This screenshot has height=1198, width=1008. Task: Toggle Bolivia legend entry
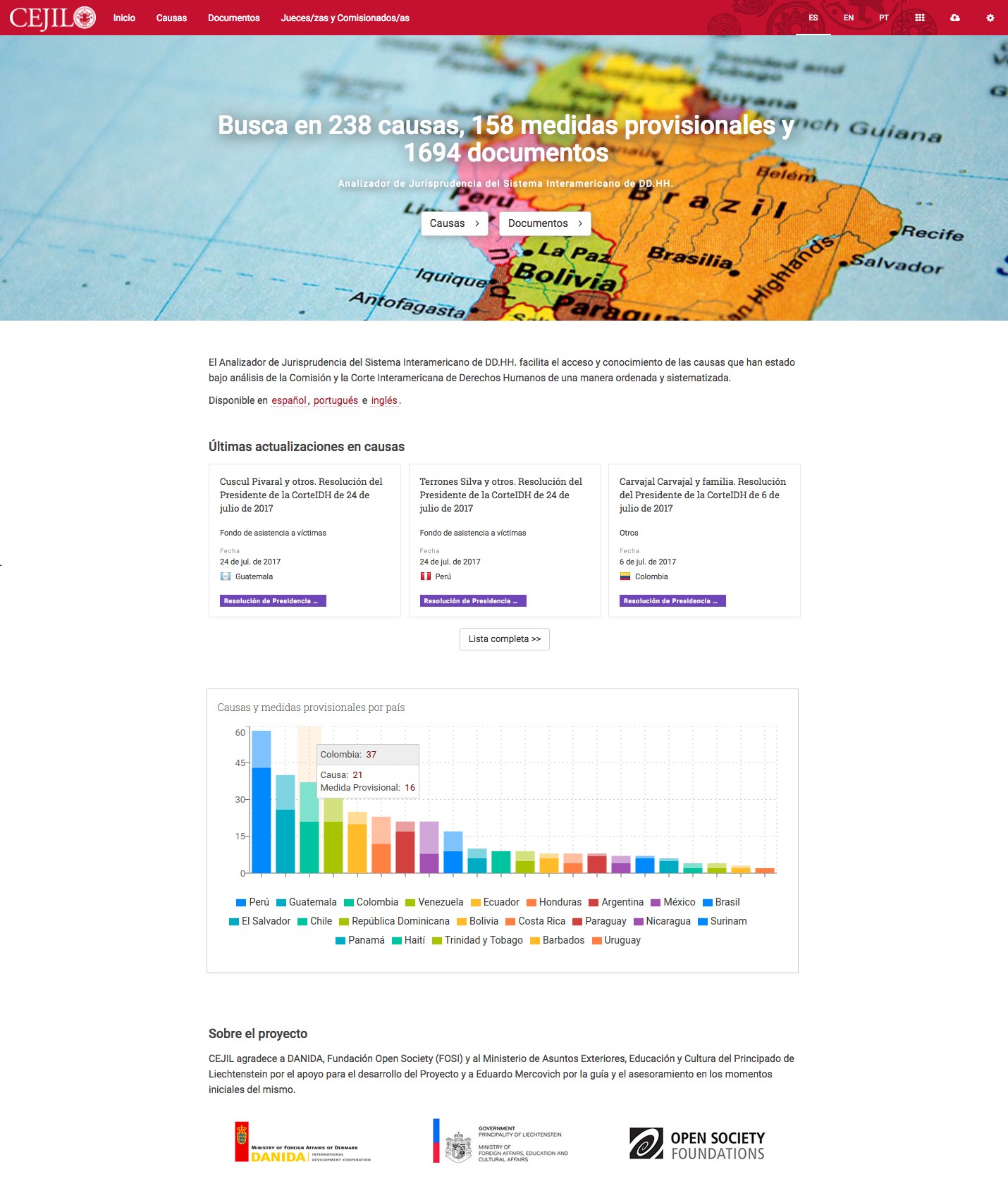click(477, 921)
